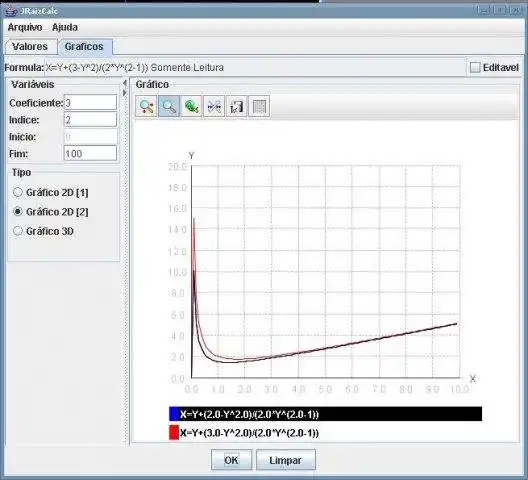Select Gráfico 2D [1] radio button
The width and height of the screenshot is (528, 480).
pos(18,192)
